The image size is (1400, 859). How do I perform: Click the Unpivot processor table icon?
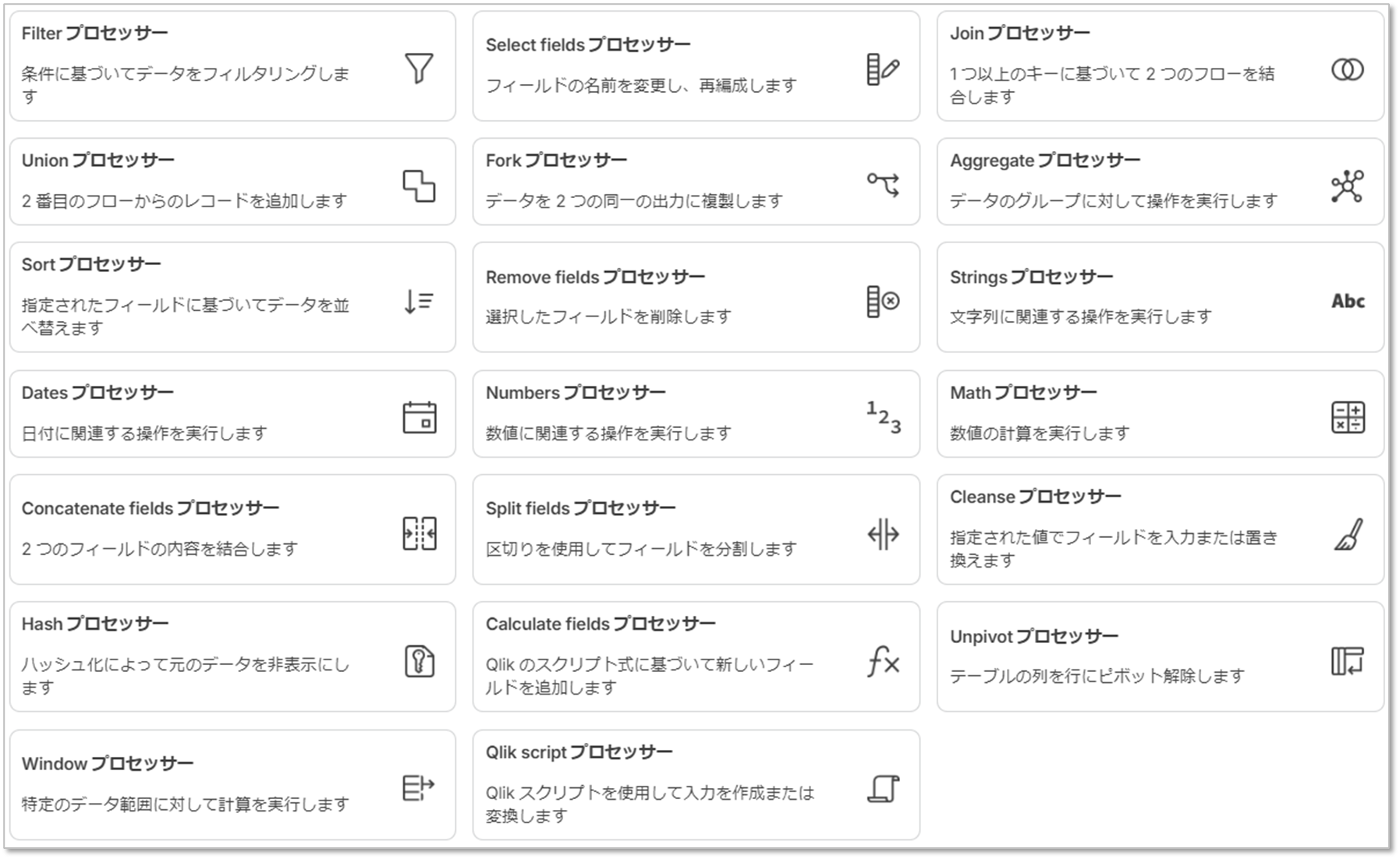[1347, 661]
